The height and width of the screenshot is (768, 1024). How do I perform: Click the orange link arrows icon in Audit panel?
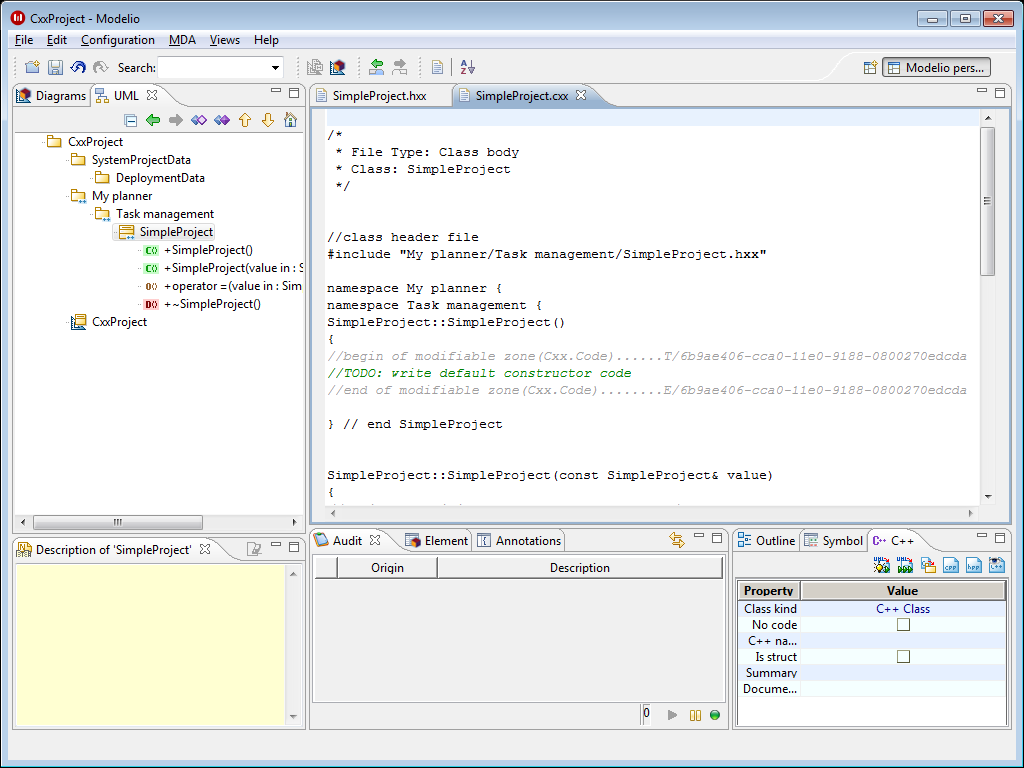point(677,540)
